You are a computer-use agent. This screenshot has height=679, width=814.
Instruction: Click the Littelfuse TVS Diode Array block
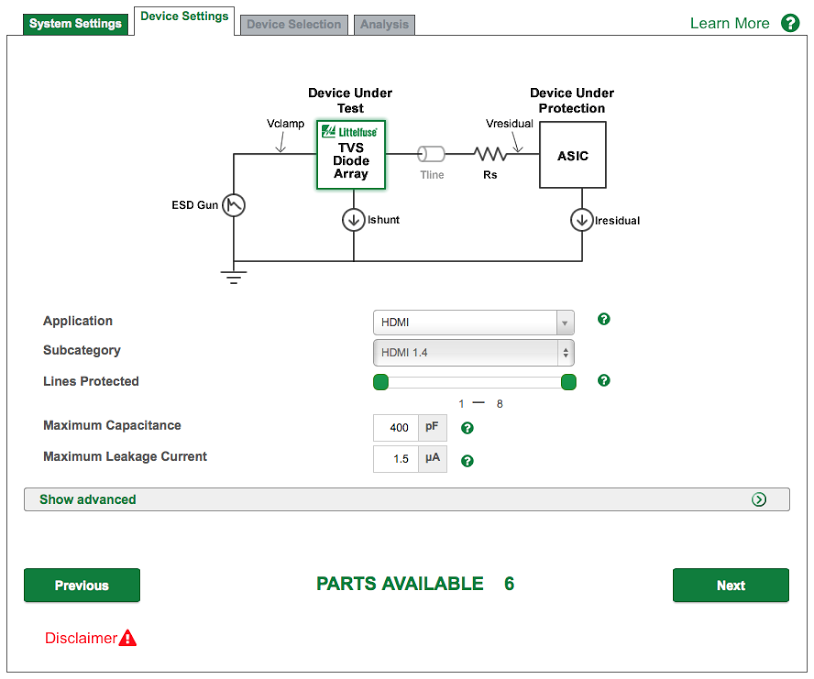click(x=352, y=155)
